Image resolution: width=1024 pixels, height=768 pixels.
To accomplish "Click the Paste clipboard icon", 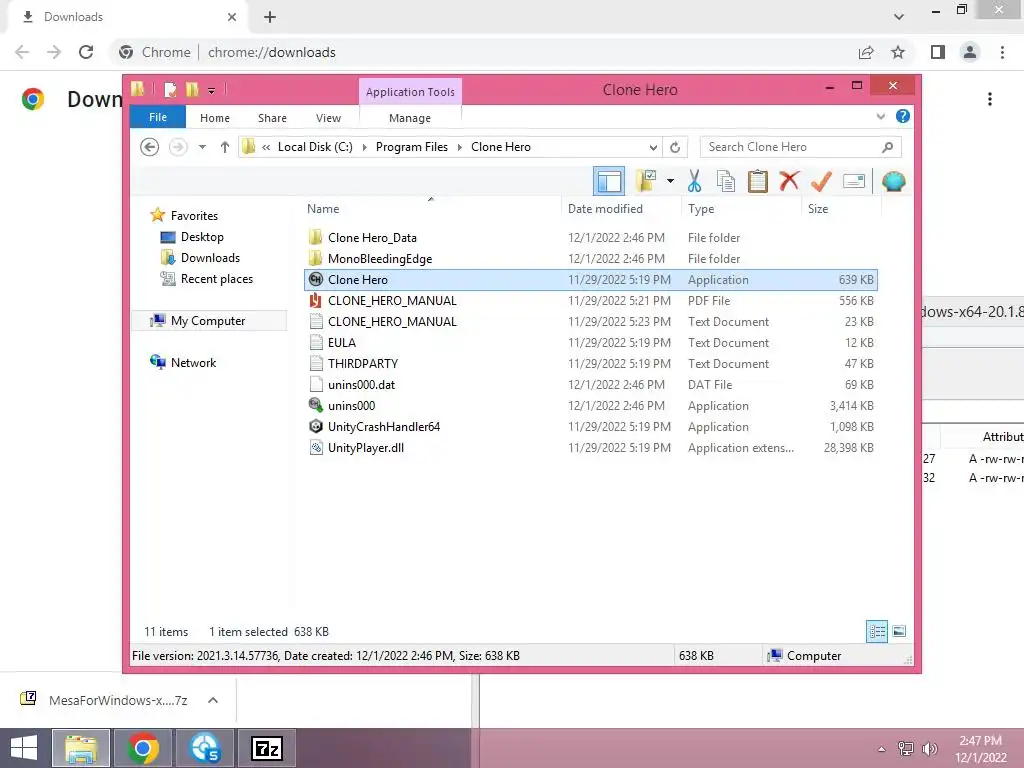I will [x=758, y=181].
